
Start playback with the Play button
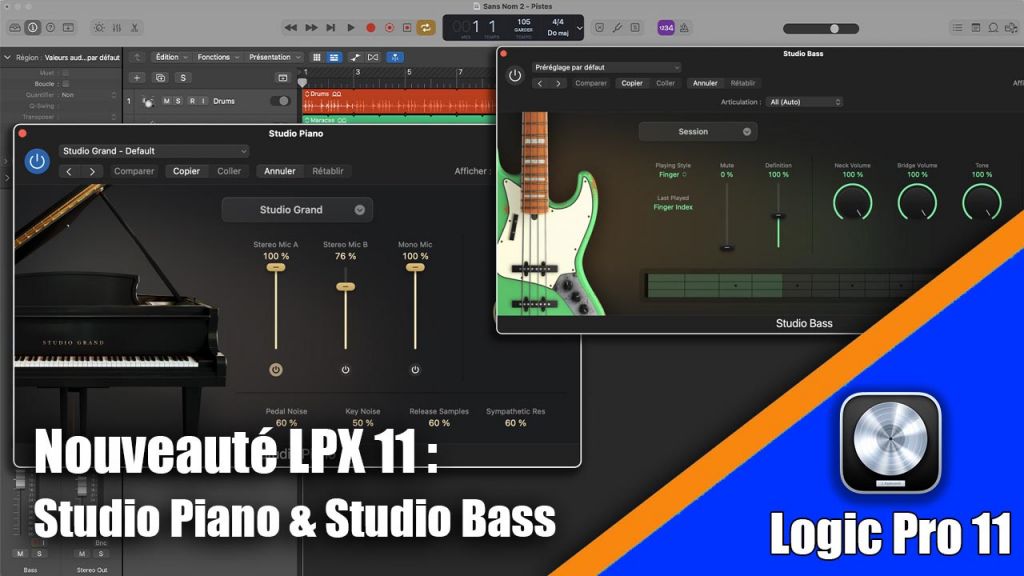(351, 27)
